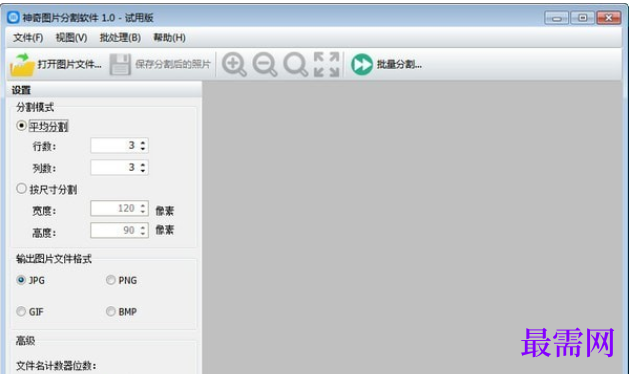
Task: Increase the 高度 value with up arrow
Action: tap(143, 227)
